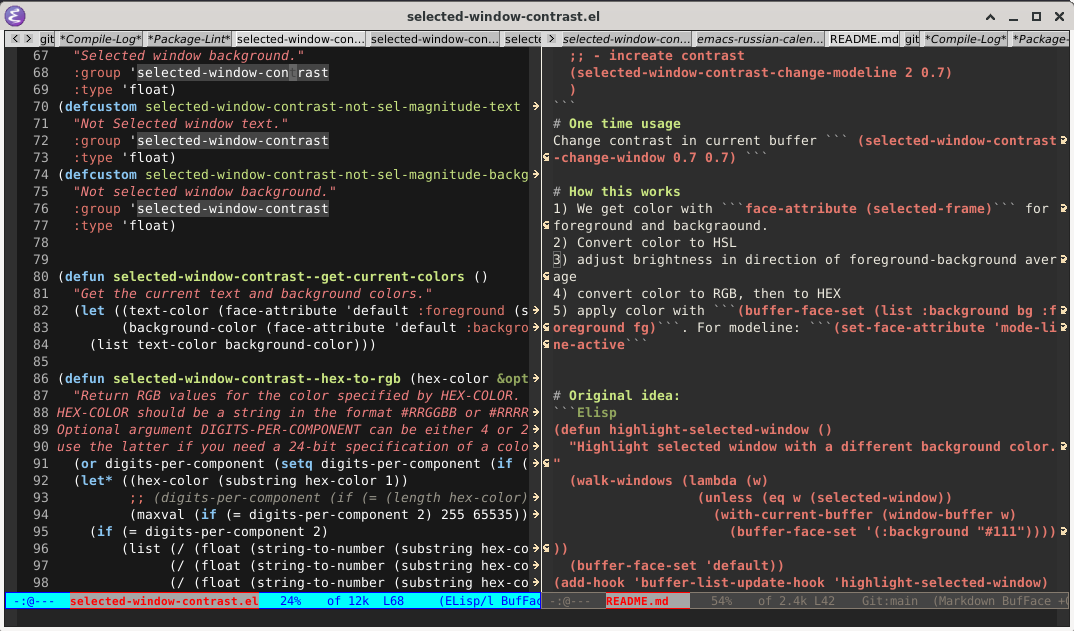Click '(add-hook 'buffer-list-update-hook' line
This screenshot has width=1074, height=631.
[x=800, y=582]
